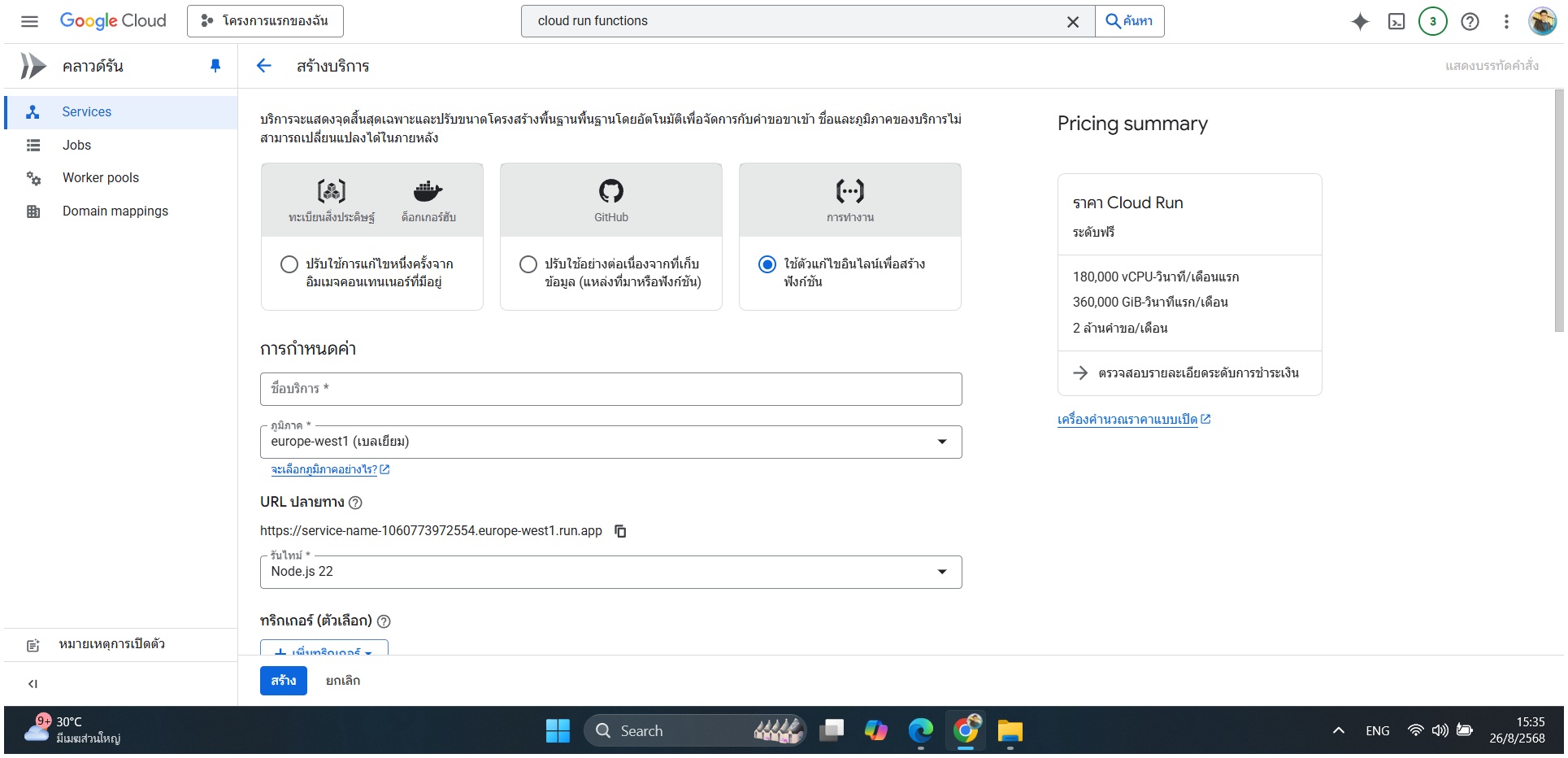The width and height of the screenshot is (1568, 758).
Task: Expand the region dropdown europe-west1
Action: pos(611,442)
